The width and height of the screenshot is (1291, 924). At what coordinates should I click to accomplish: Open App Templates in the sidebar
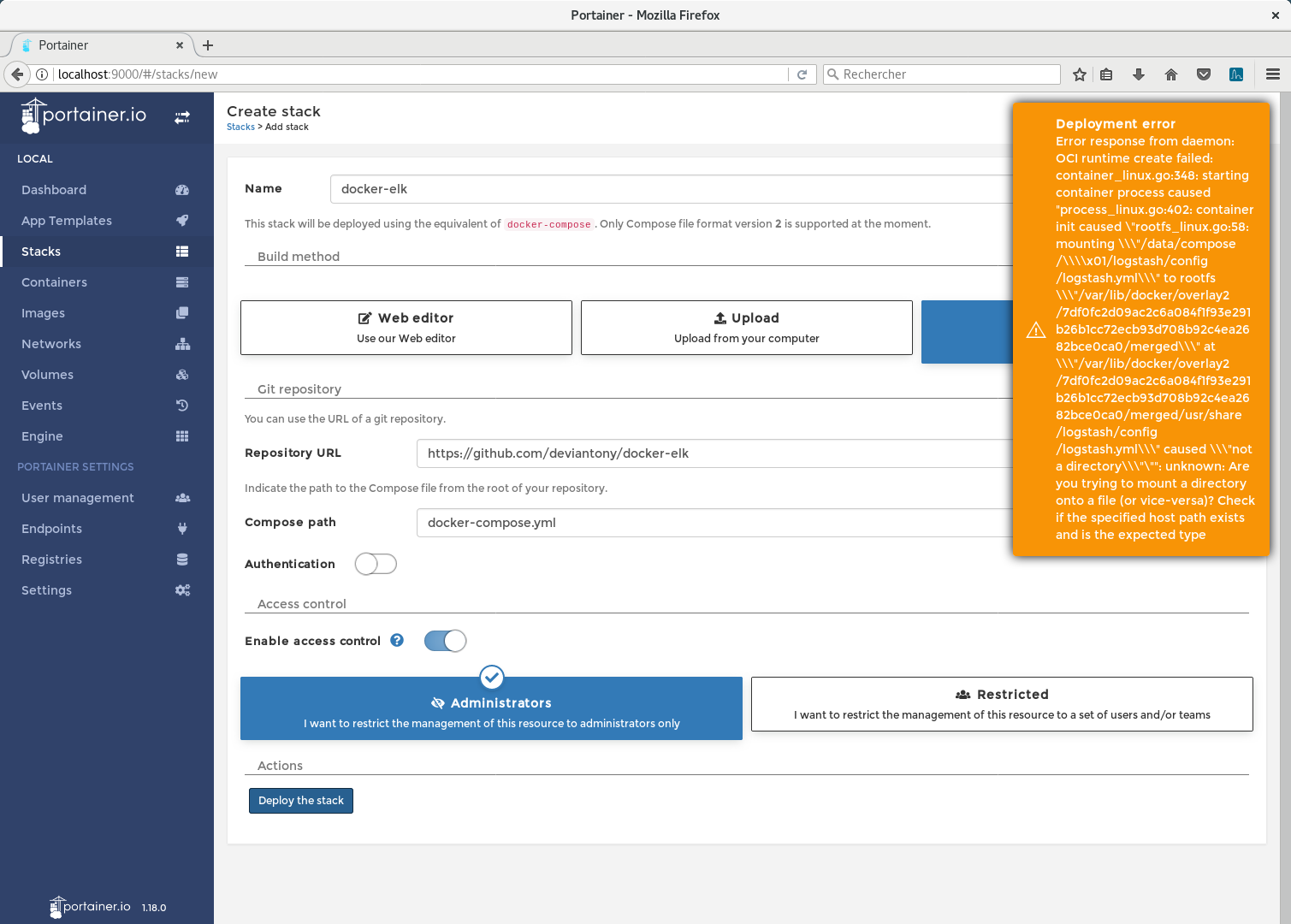coord(66,220)
